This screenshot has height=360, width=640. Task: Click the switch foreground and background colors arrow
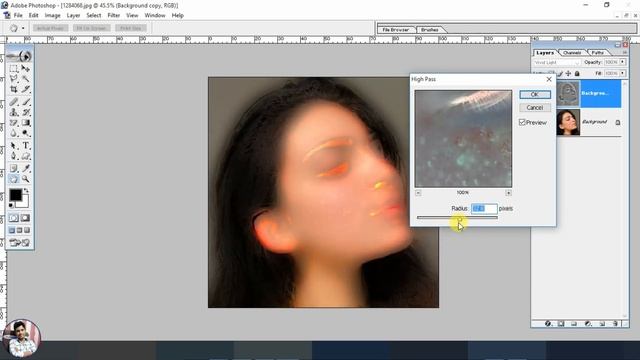(x=27, y=191)
